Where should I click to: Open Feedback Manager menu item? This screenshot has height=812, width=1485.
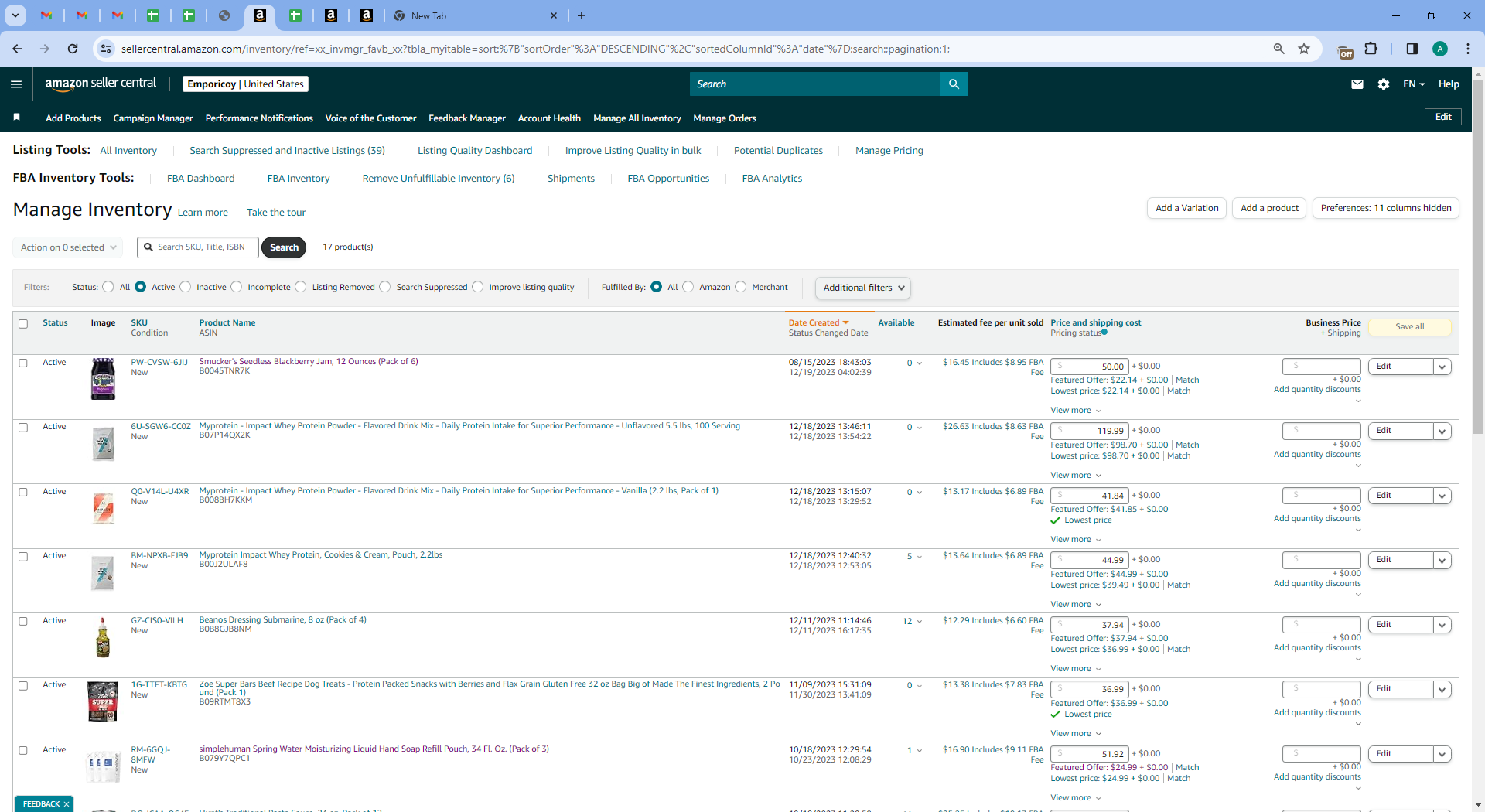pyautogui.click(x=467, y=118)
